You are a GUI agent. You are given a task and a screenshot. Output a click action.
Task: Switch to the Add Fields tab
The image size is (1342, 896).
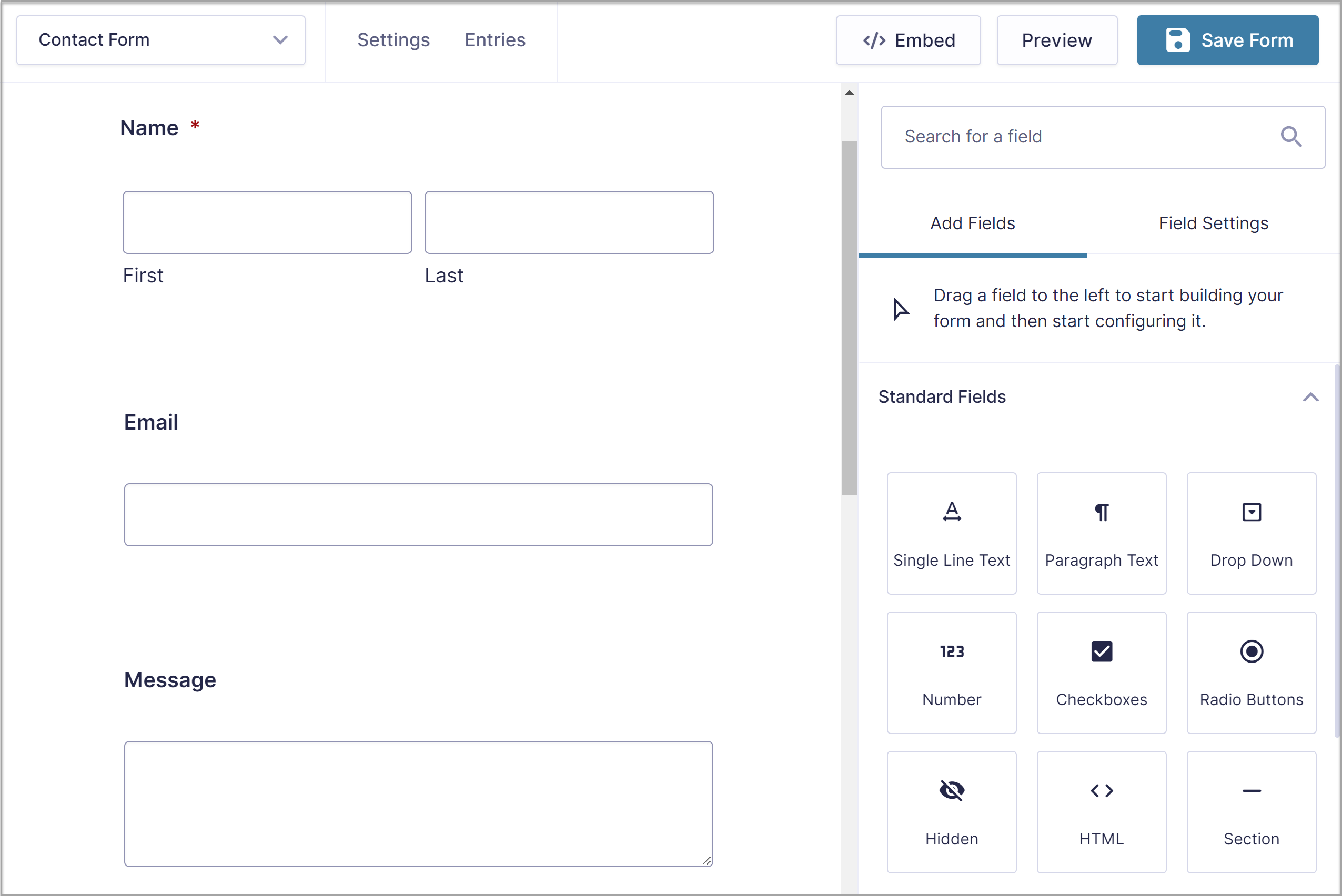click(972, 223)
